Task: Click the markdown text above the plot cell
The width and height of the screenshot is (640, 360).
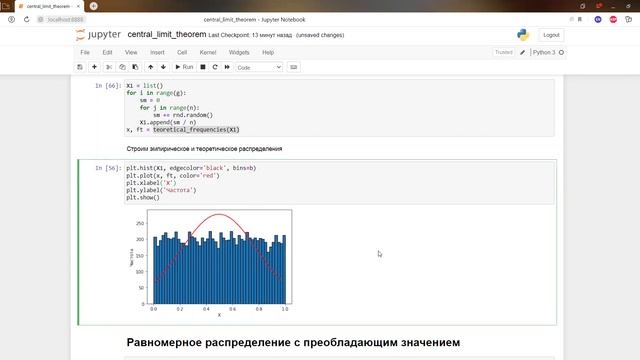Action: coord(204,149)
